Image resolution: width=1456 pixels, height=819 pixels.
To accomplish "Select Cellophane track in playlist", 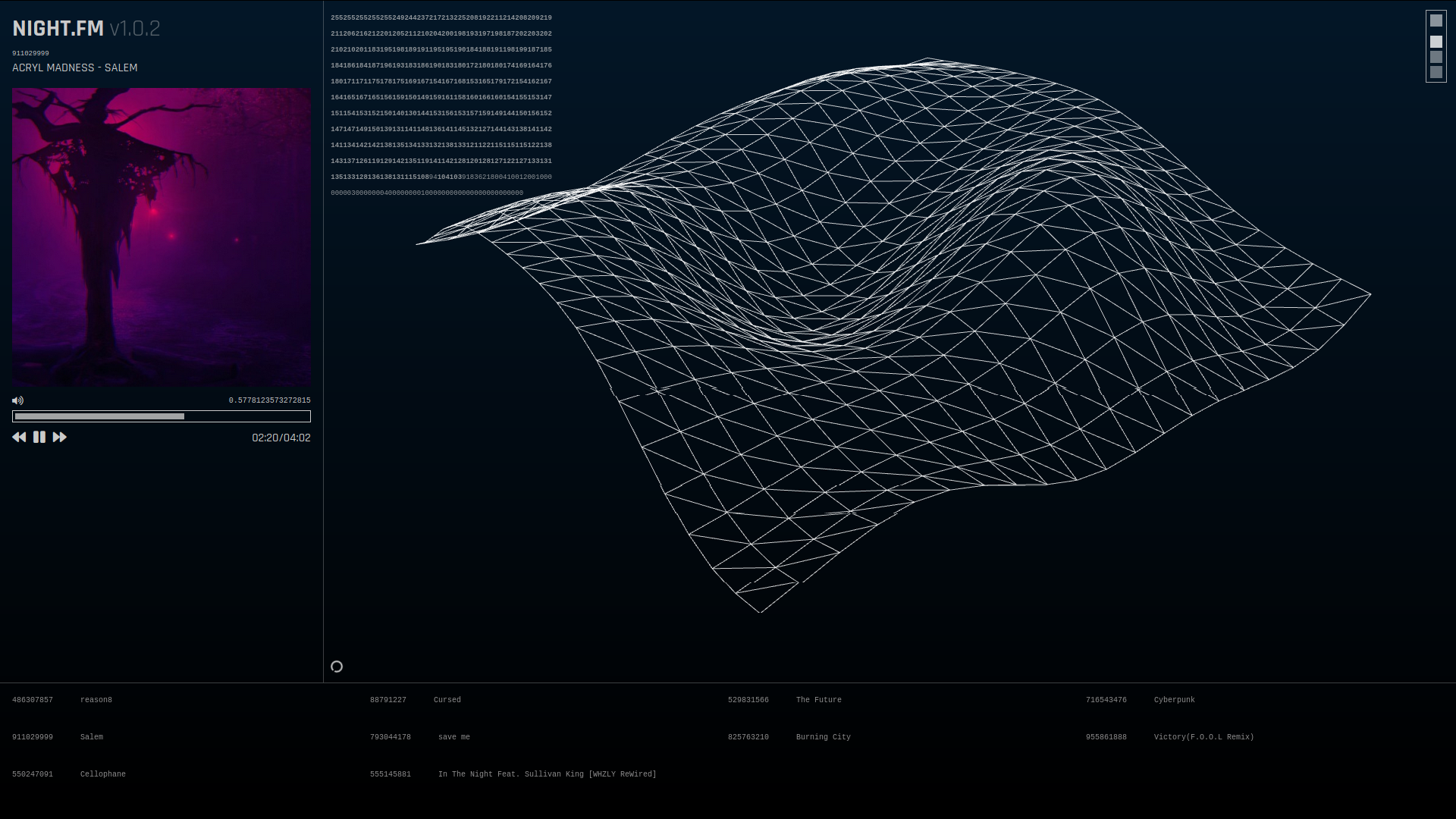I will tap(102, 773).
